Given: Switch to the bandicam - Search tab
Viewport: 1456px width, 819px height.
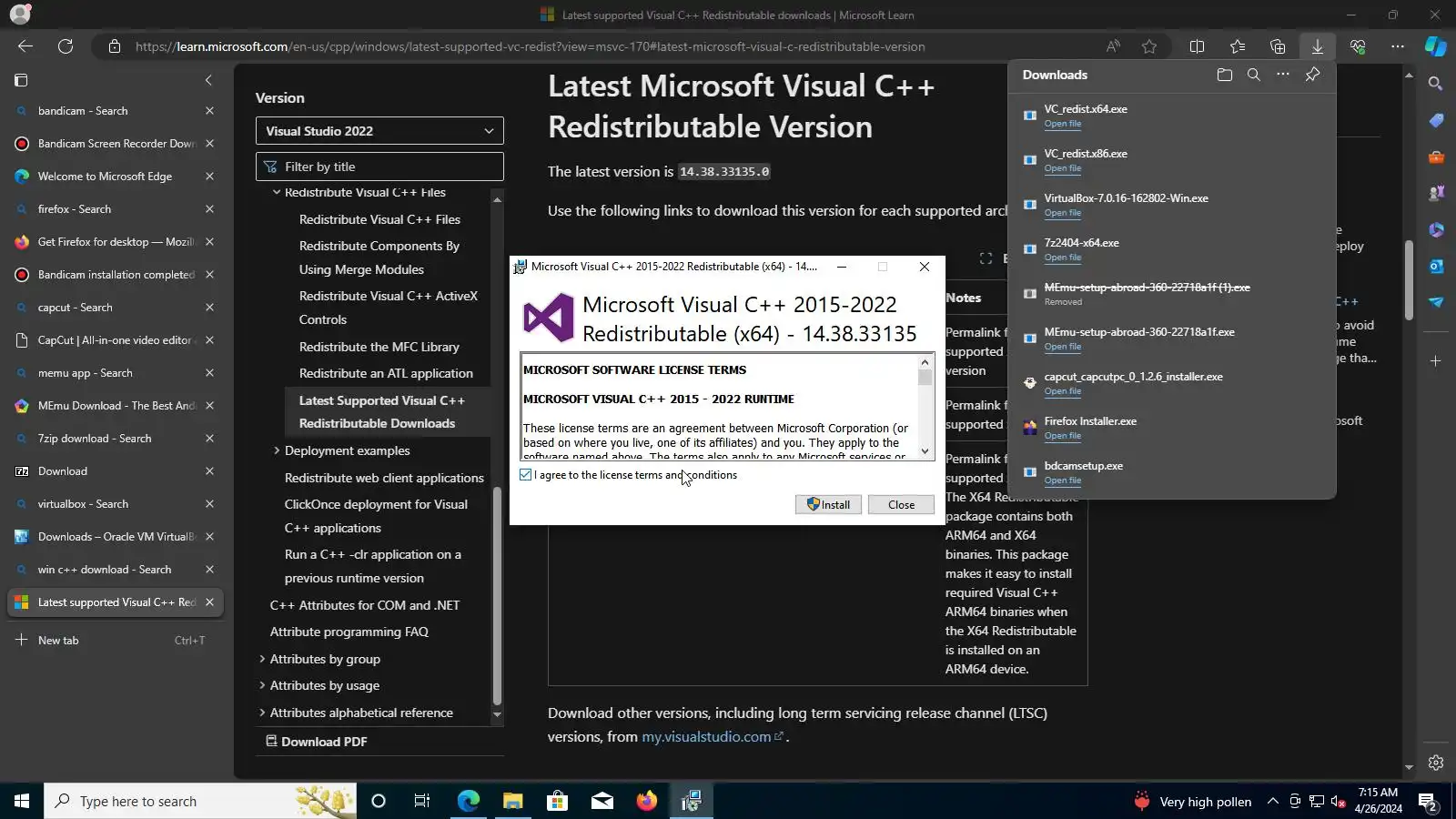Looking at the screenshot, I should pyautogui.click(x=115, y=111).
